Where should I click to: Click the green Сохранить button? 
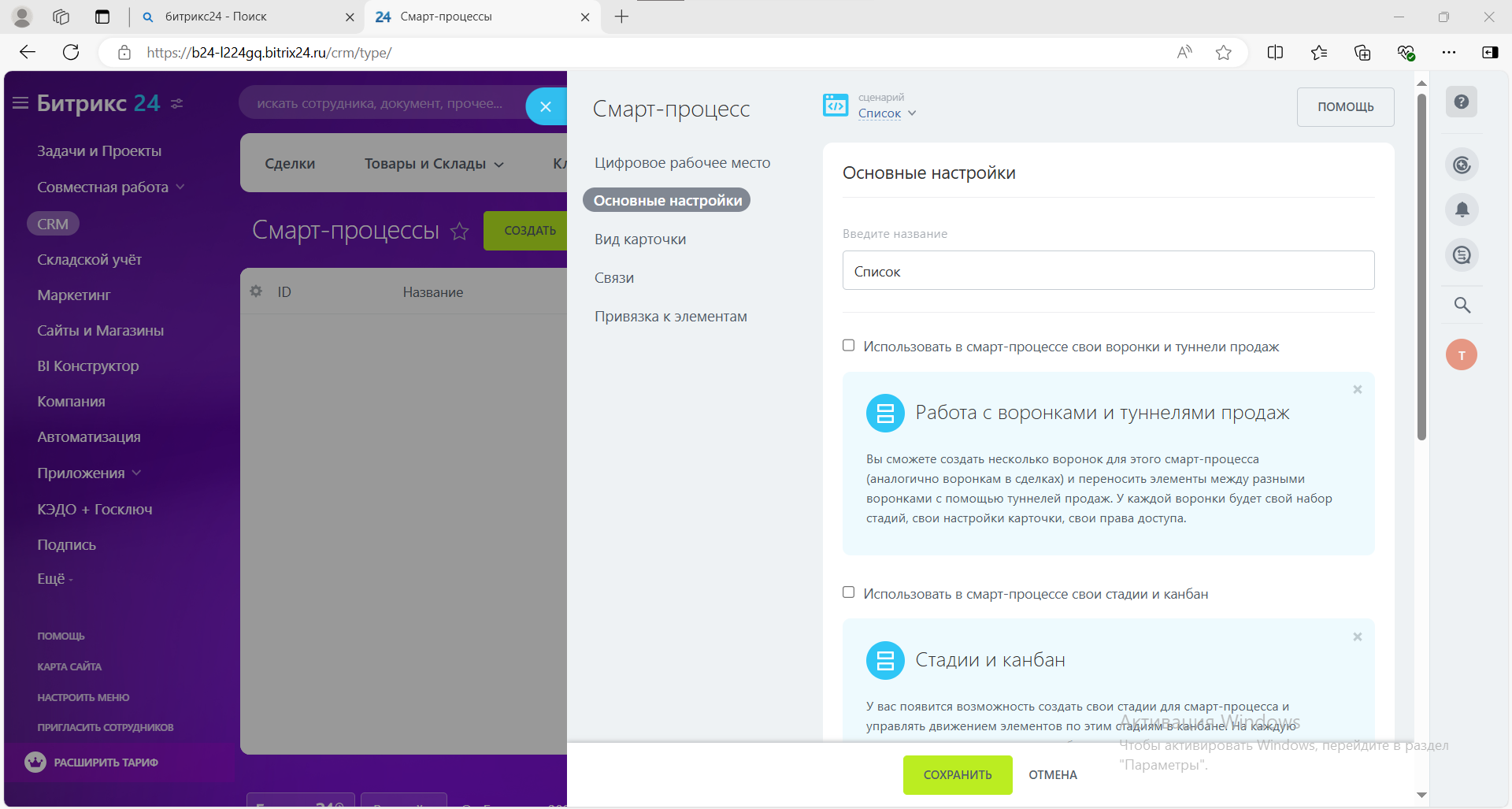coord(958,775)
